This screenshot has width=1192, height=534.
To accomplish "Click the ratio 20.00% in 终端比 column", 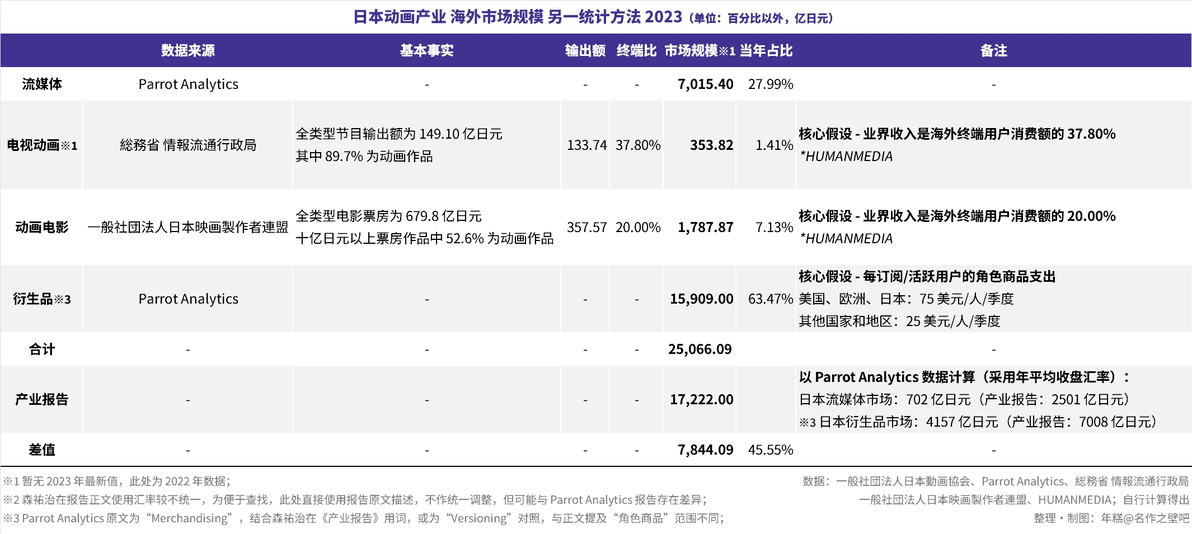I will coord(638,227).
